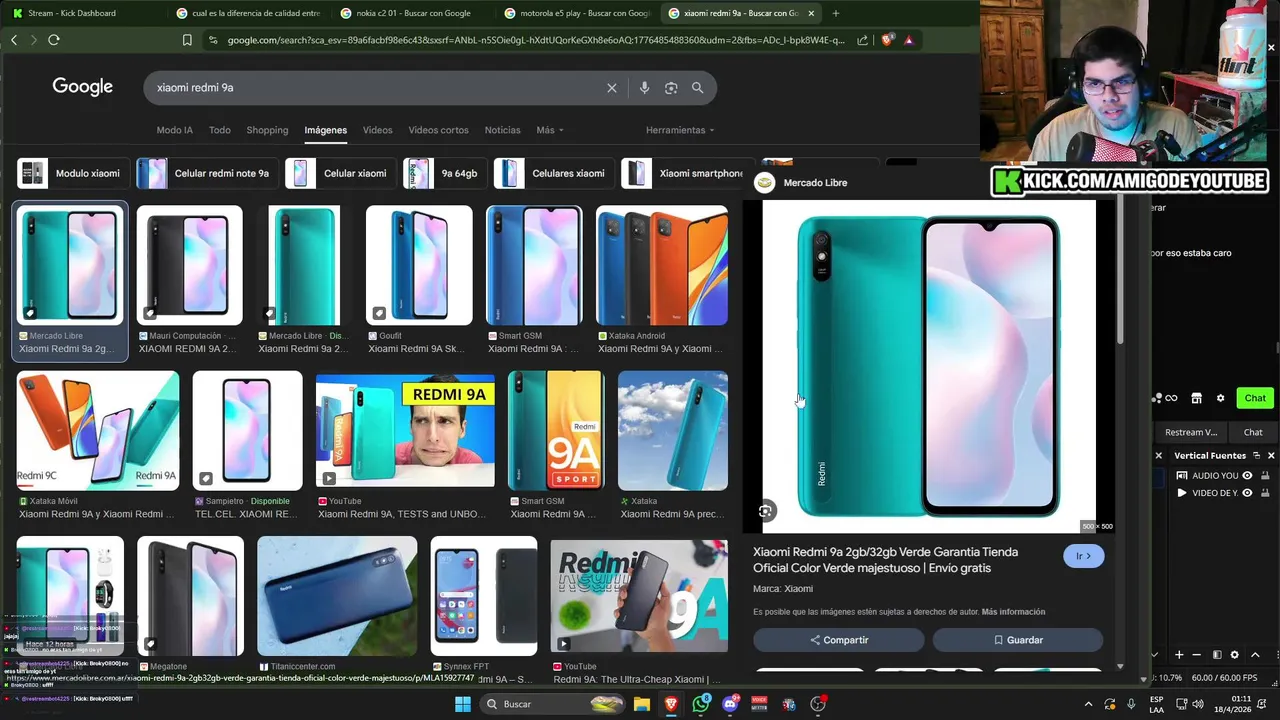Open a new browser tab
This screenshot has width=1280, height=720.
pyautogui.click(x=836, y=13)
